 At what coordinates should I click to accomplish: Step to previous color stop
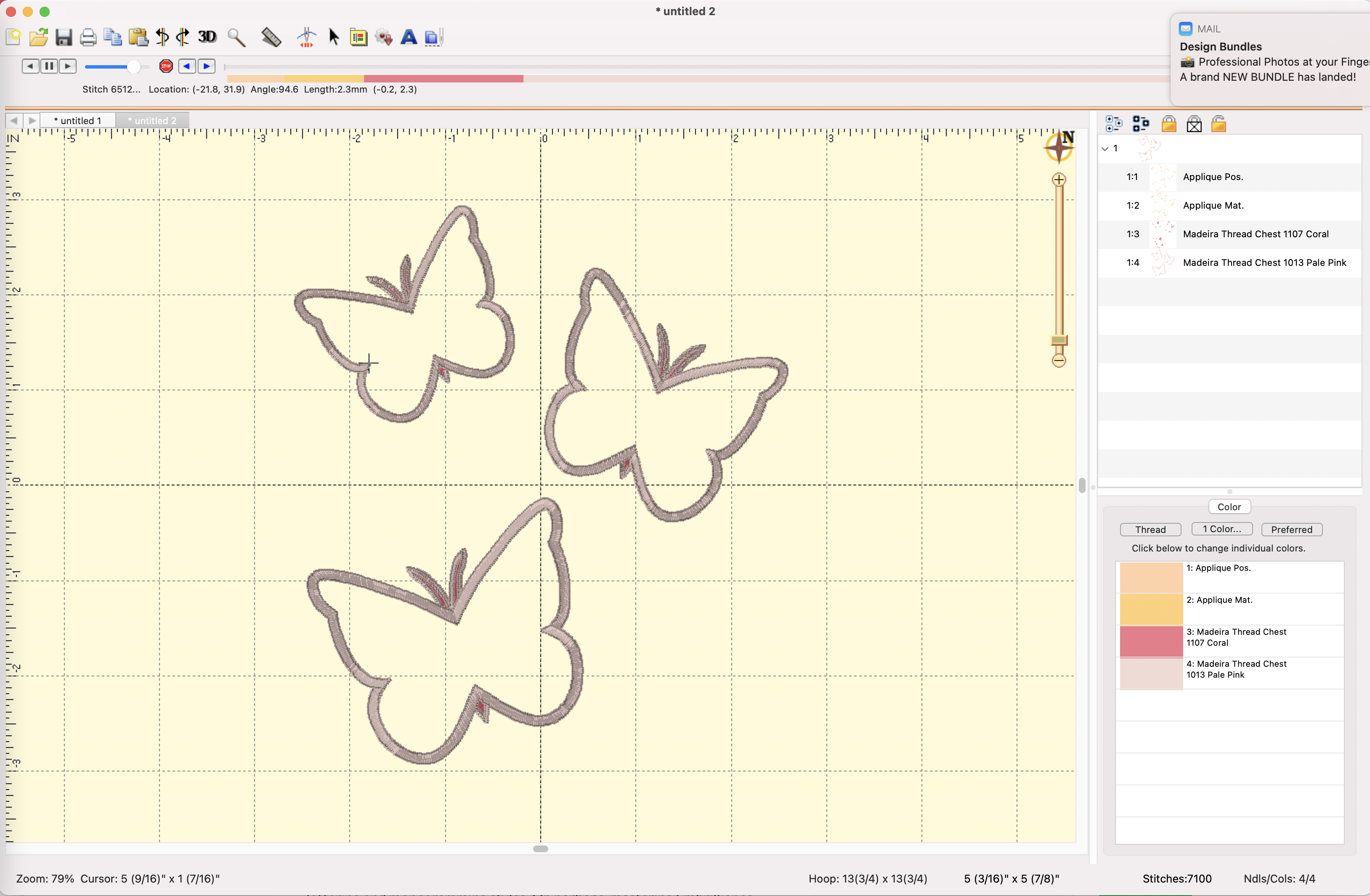[x=187, y=66]
